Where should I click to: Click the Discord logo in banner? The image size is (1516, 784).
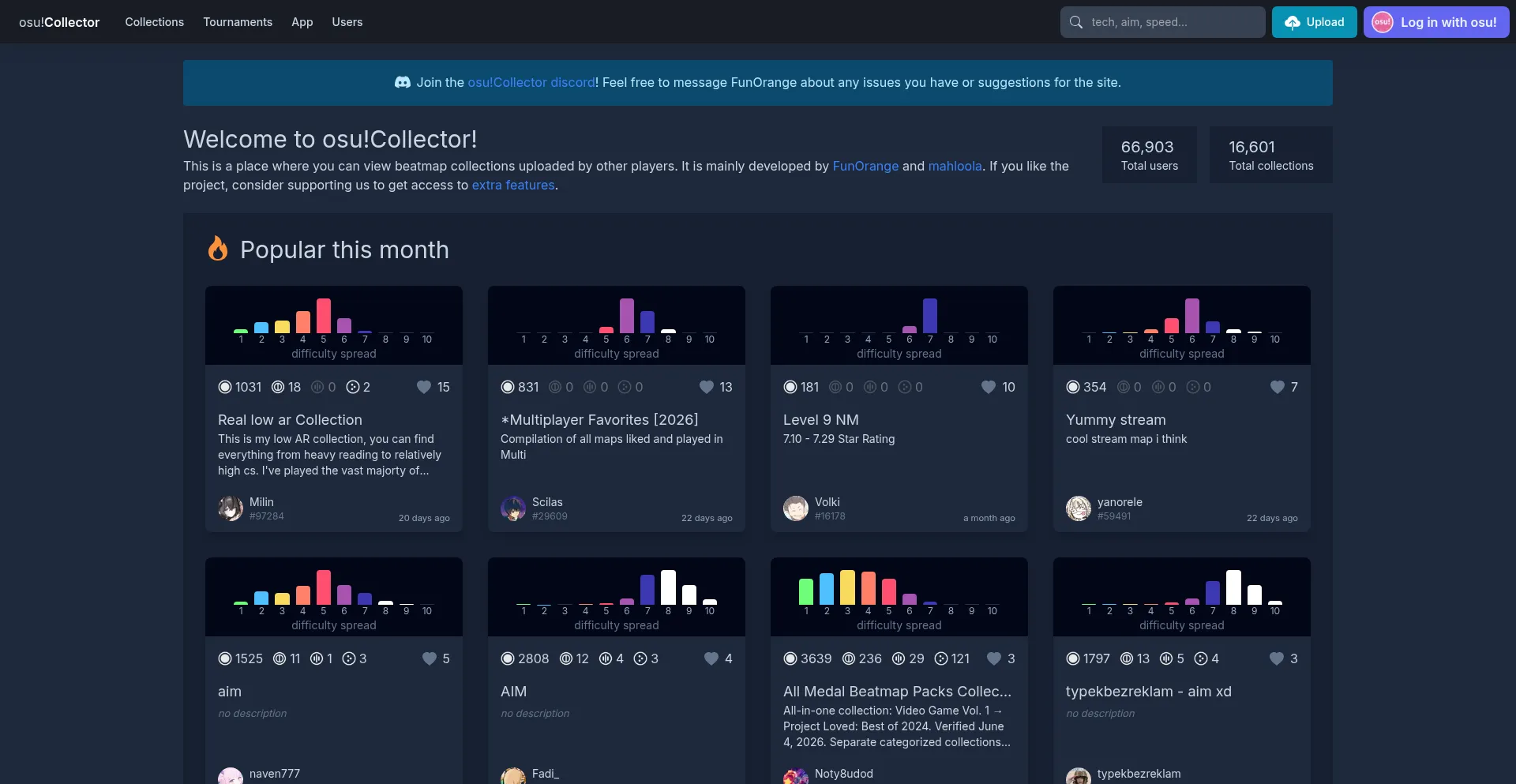403,82
